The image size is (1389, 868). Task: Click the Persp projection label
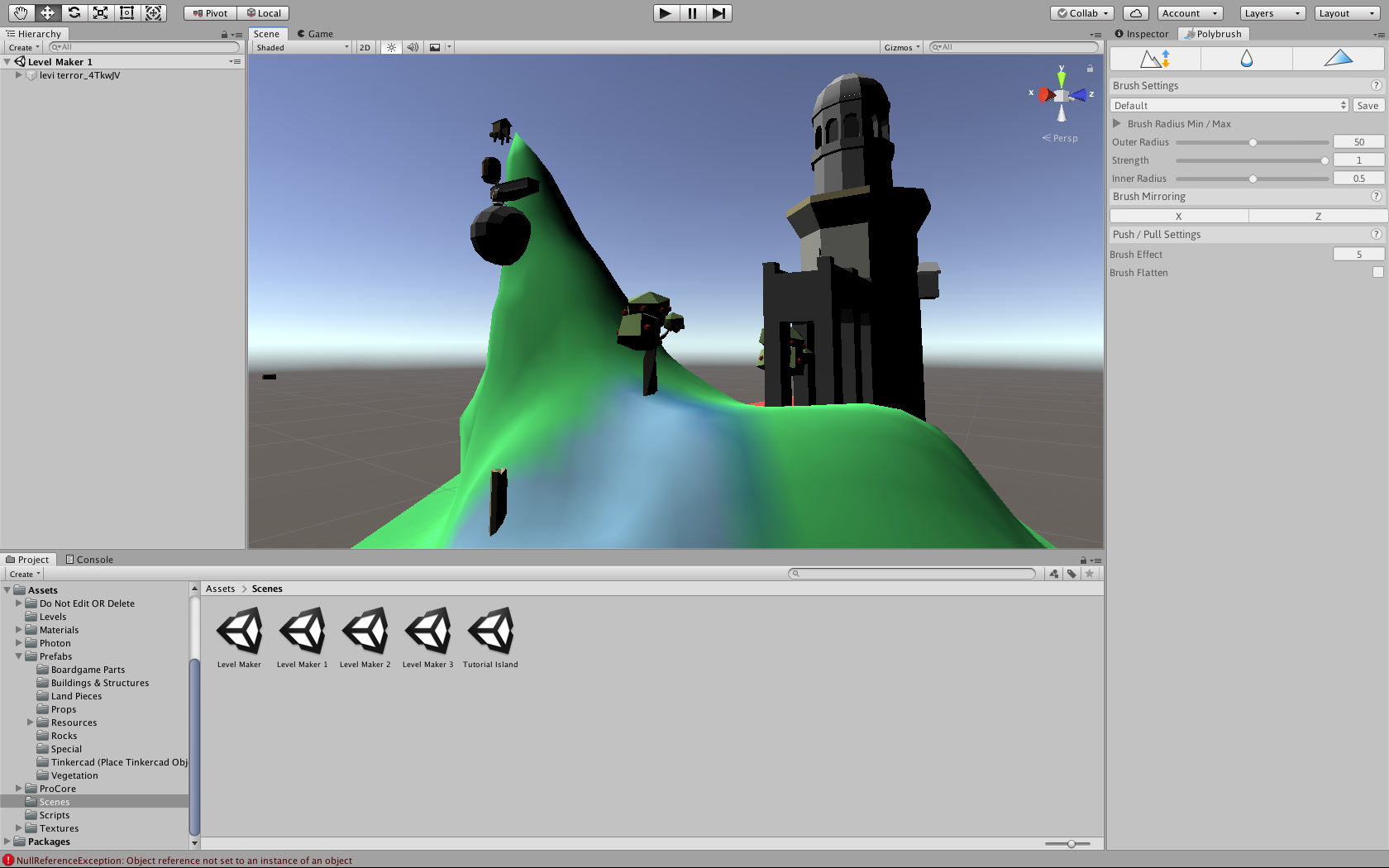point(1060,138)
